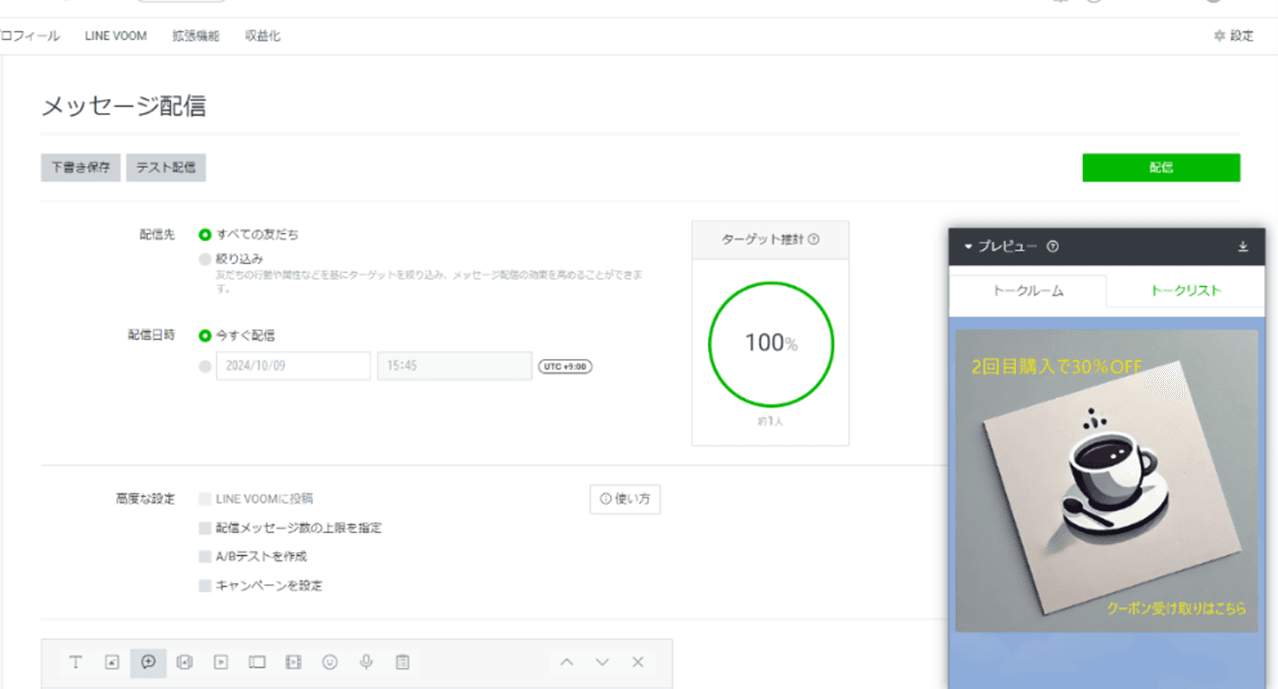Click help icon beside ターゲット推計
Viewport: 1278px width, 689px height.
coord(814,240)
